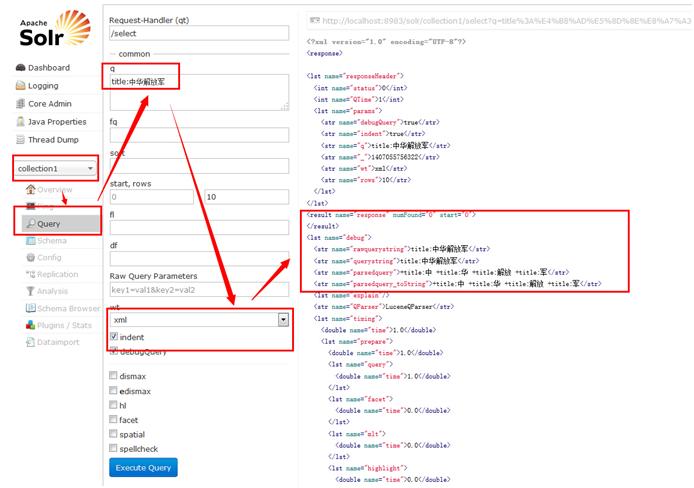Image resolution: width=694 pixels, height=488 pixels.
Task: Click the q query textarea
Action: 199,92
